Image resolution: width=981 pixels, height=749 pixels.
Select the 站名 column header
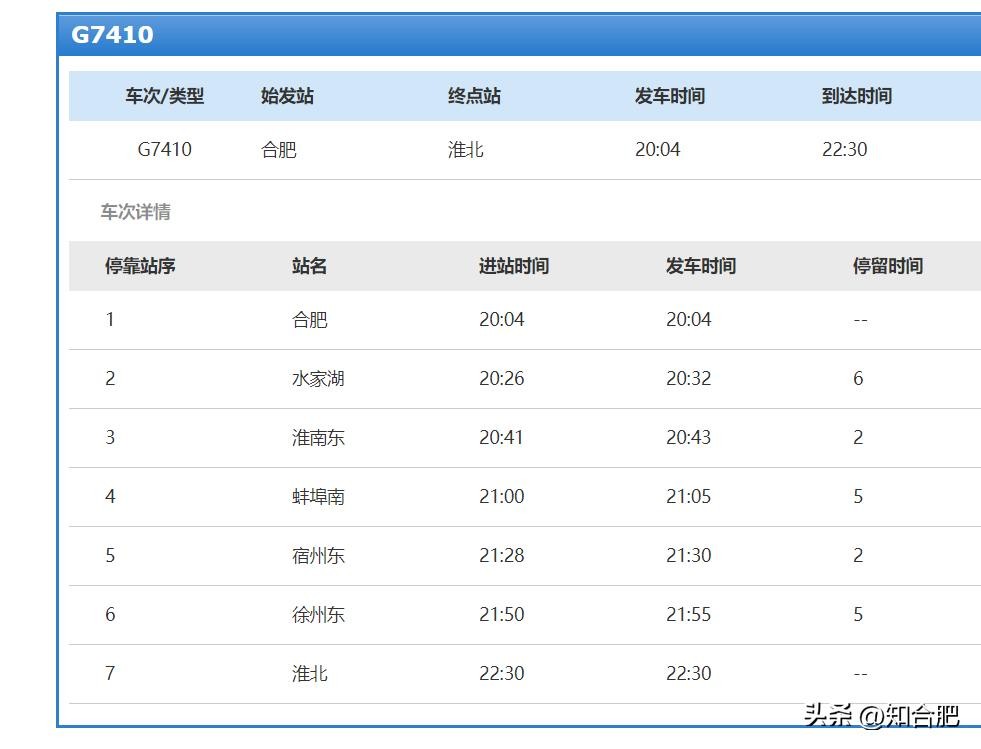(x=309, y=266)
